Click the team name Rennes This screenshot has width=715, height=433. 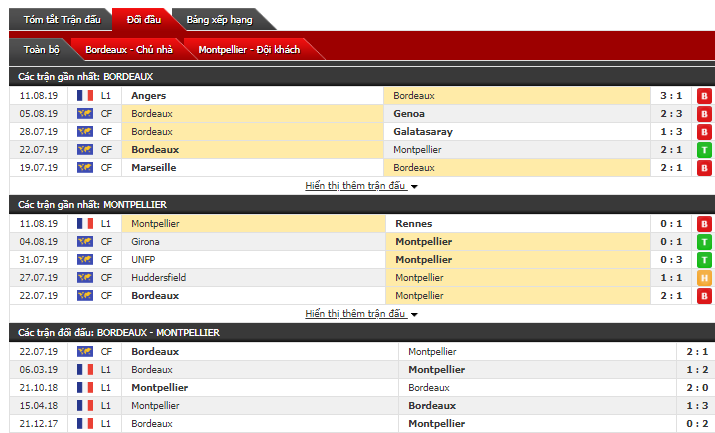click(x=414, y=224)
